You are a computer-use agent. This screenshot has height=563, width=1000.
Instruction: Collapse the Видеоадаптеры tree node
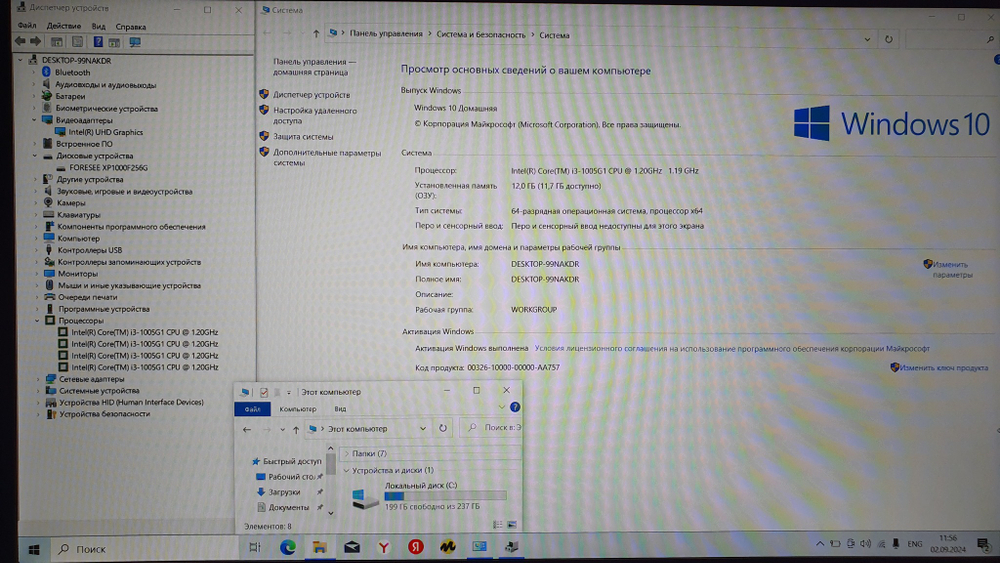(x=34, y=120)
